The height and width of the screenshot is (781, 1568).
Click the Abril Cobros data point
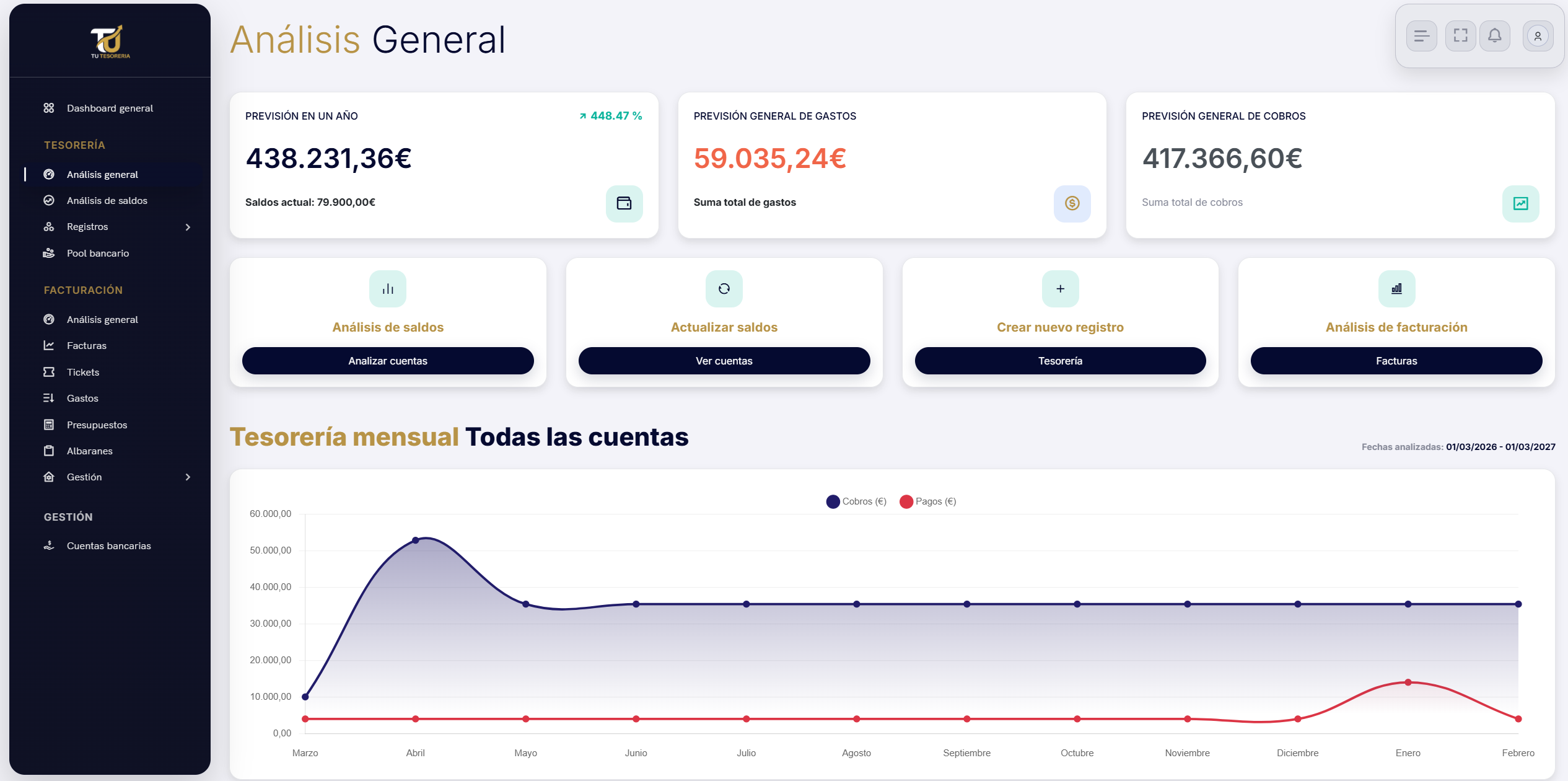point(416,541)
